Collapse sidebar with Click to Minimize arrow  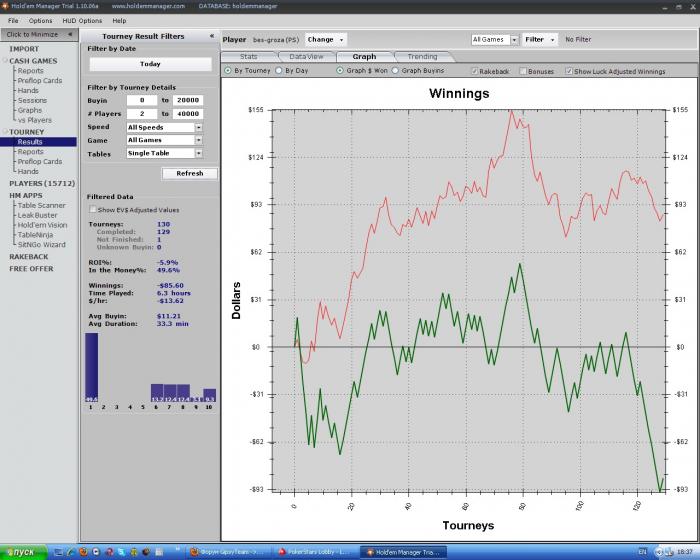point(70,34)
